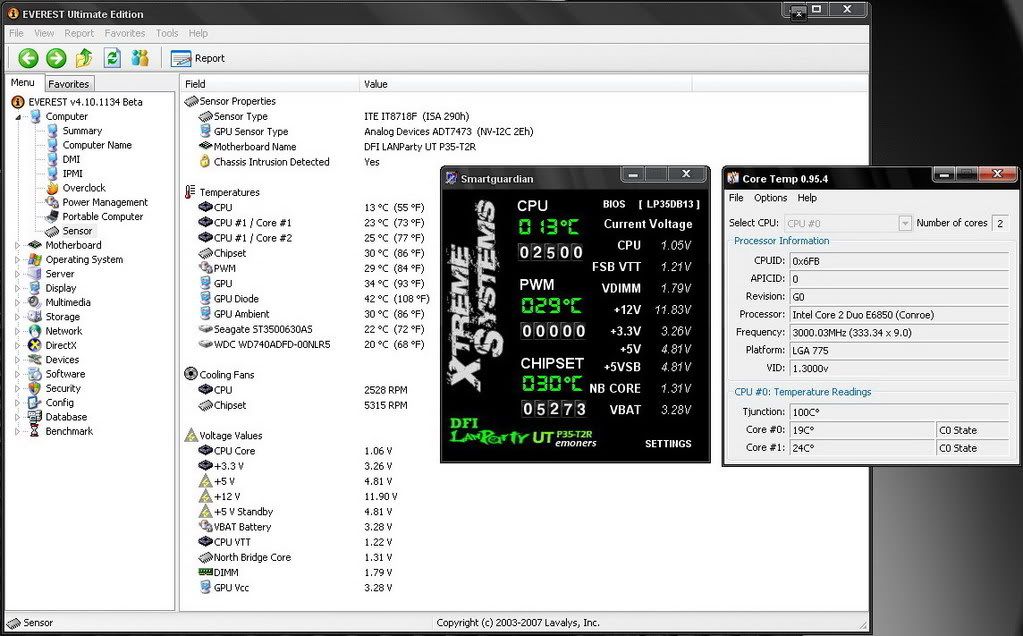Select Power Management in the Computer tree

tap(104, 202)
